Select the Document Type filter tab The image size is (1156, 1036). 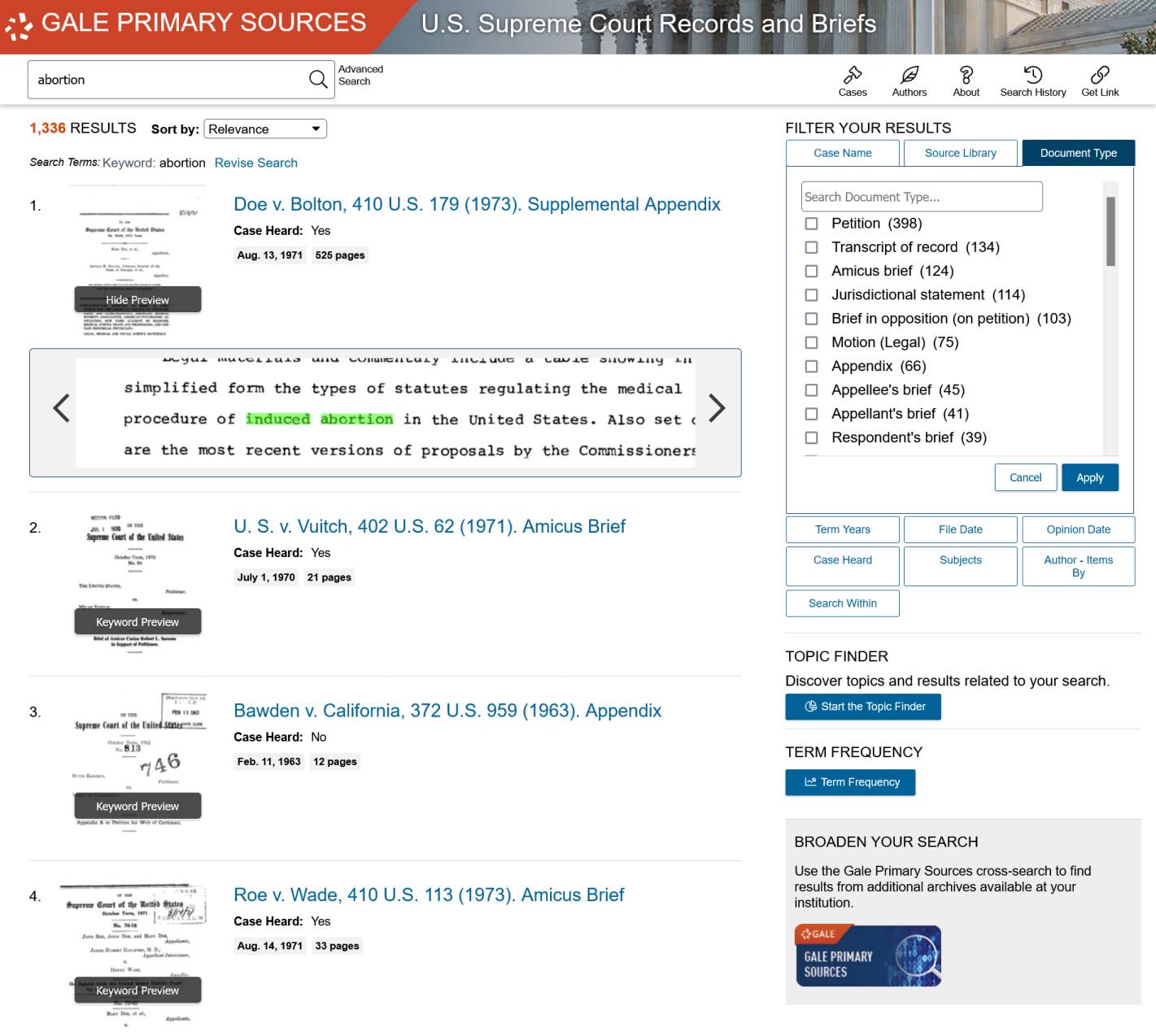1078,153
